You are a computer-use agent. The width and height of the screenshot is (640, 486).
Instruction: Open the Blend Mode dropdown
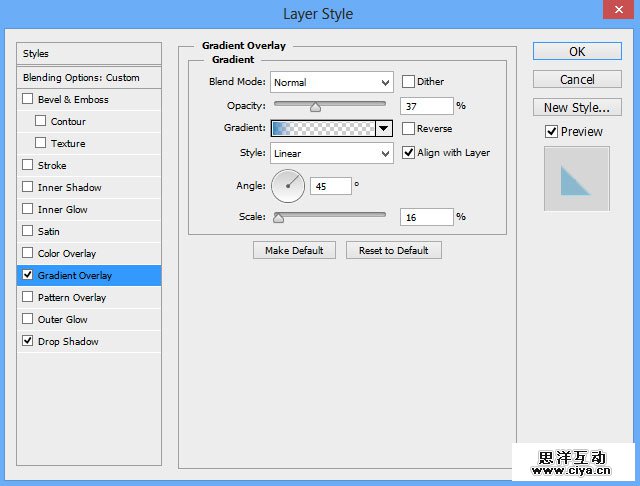coord(331,82)
